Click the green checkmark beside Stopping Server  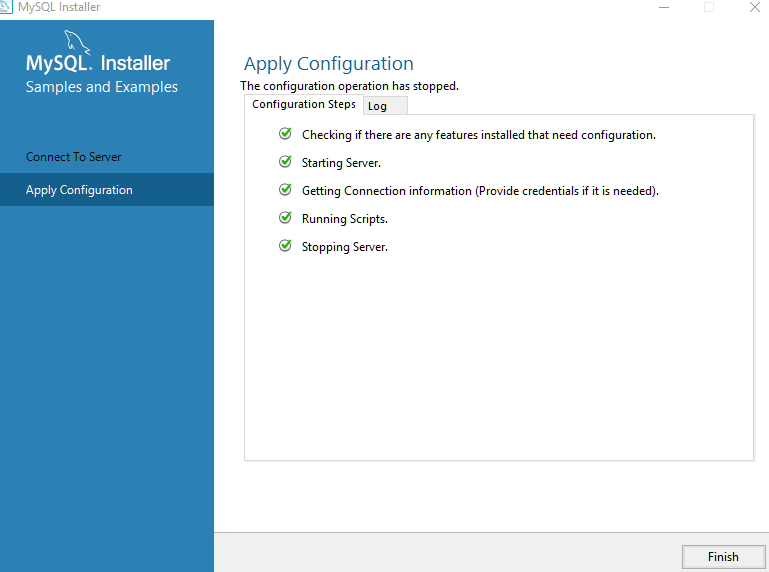point(285,246)
